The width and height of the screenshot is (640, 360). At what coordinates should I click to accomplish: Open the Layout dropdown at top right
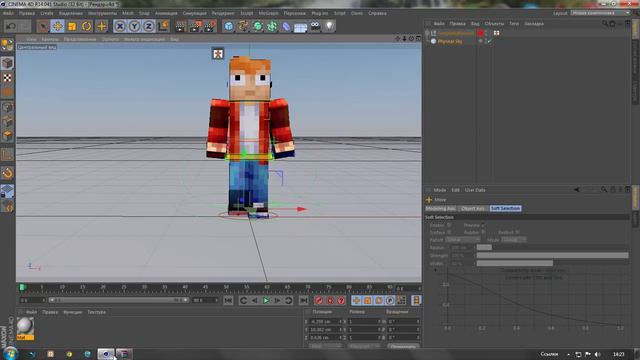(600, 13)
